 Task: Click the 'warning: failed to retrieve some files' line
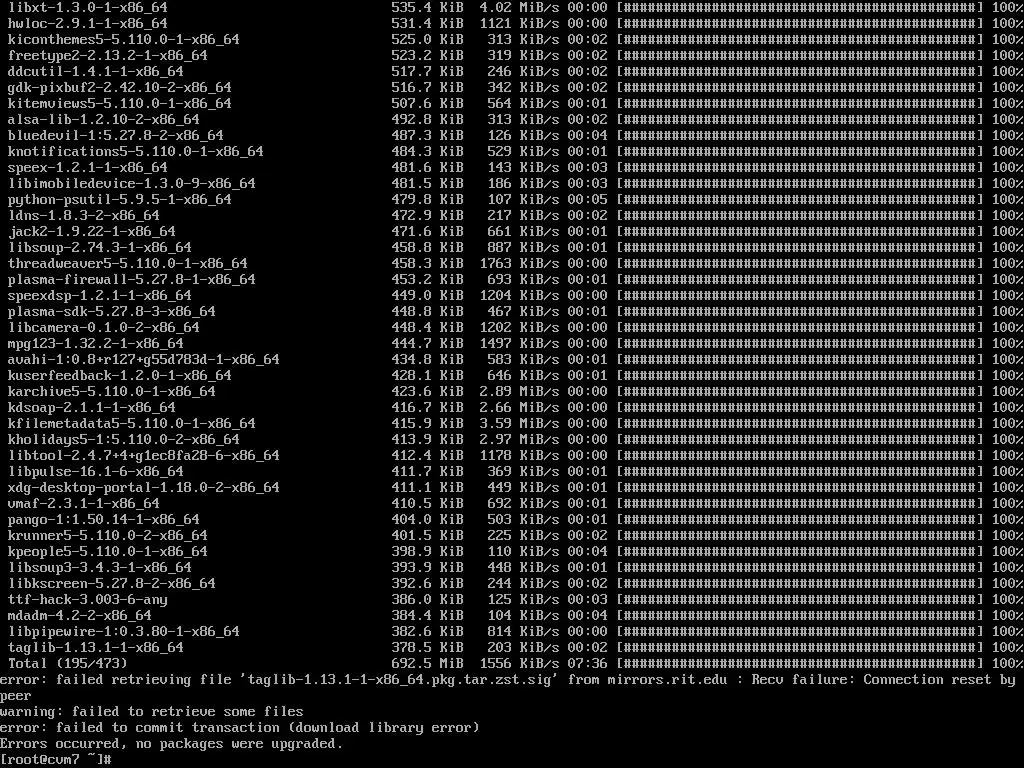(x=152, y=712)
